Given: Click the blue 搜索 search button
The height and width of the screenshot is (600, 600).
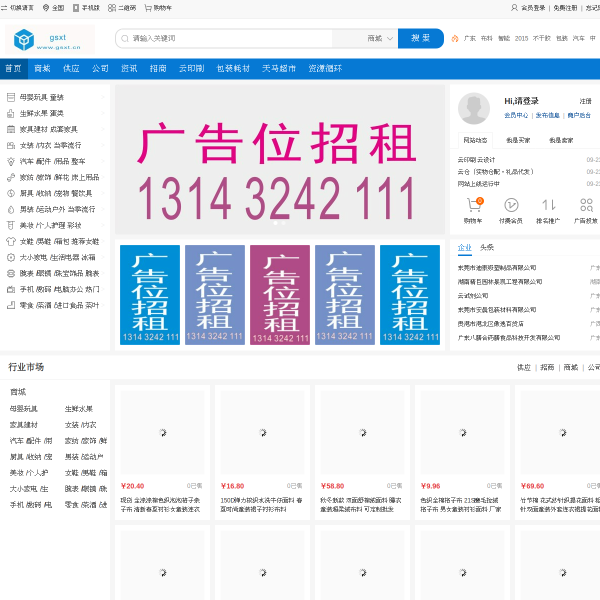Looking at the screenshot, I should pyautogui.click(x=421, y=38).
